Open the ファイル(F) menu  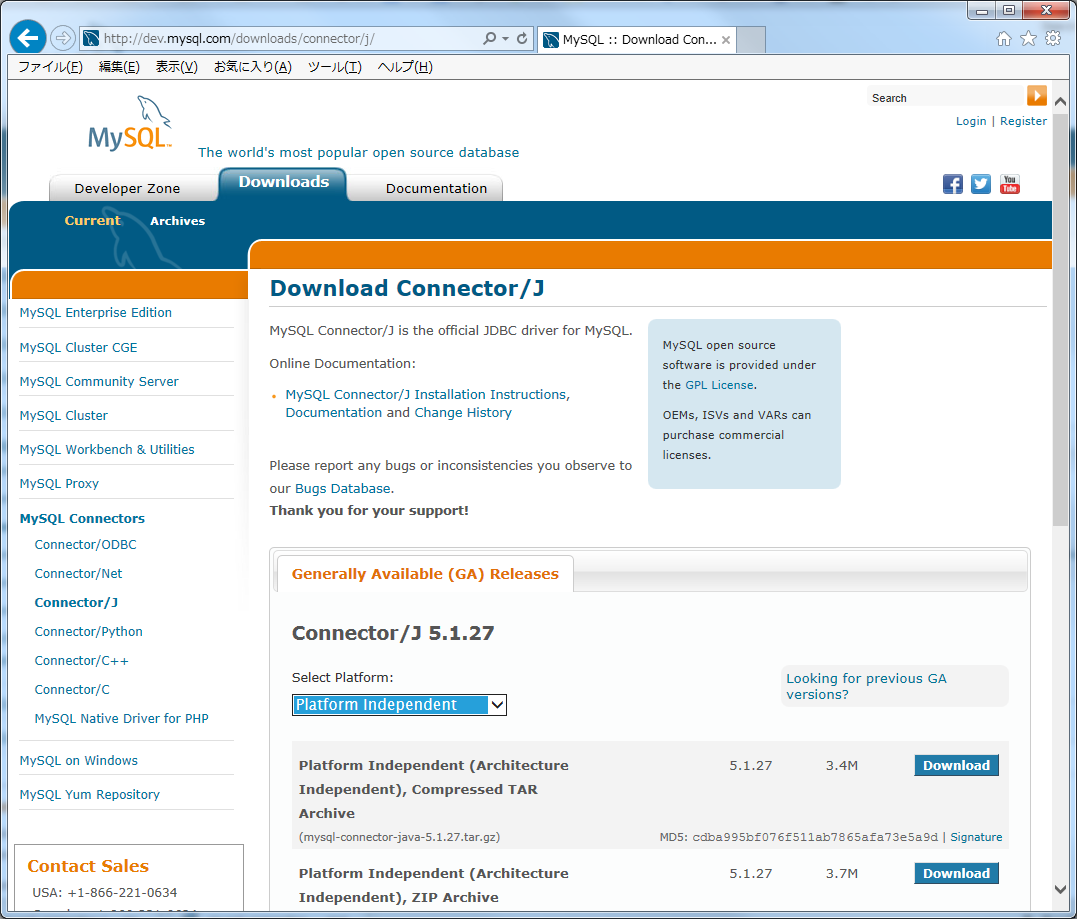pyautogui.click(x=50, y=67)
